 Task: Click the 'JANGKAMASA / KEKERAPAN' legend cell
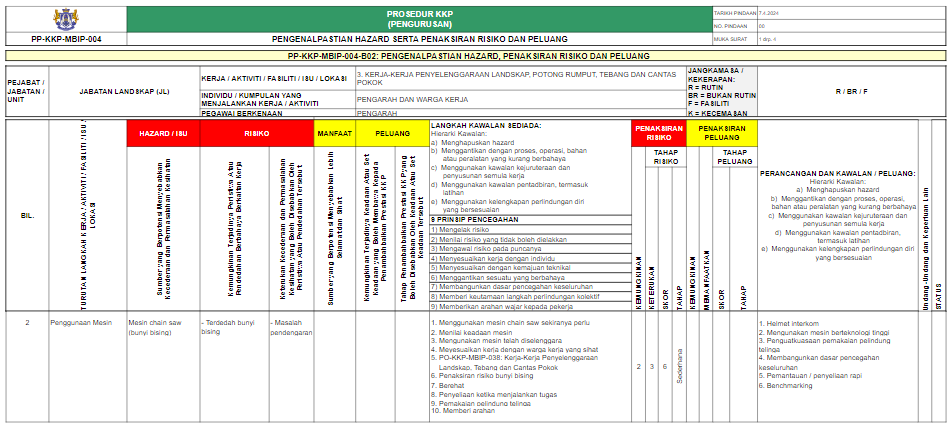[x=722, y=91]
